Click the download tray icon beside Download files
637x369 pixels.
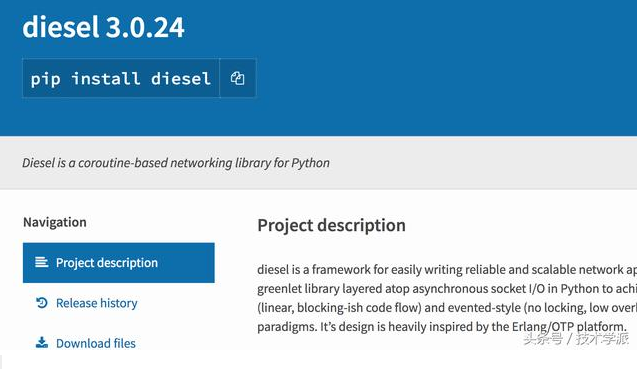coord(41,343)
